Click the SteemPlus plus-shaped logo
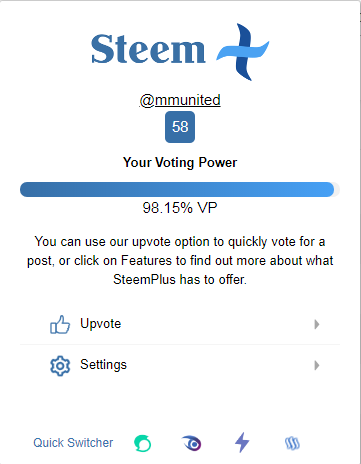 pos(243,52)
